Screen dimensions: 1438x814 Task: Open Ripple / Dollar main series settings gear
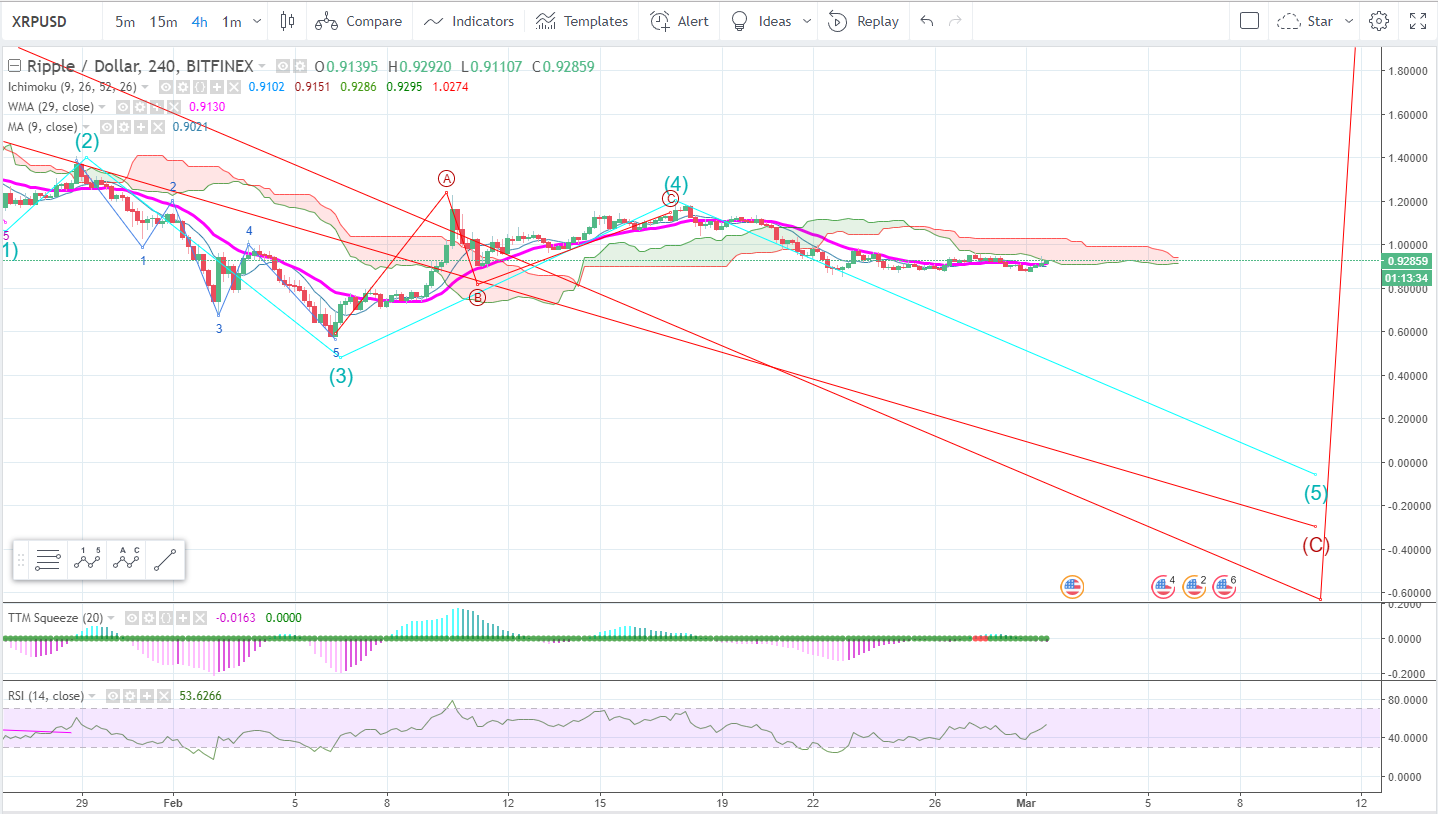[299, 66]
